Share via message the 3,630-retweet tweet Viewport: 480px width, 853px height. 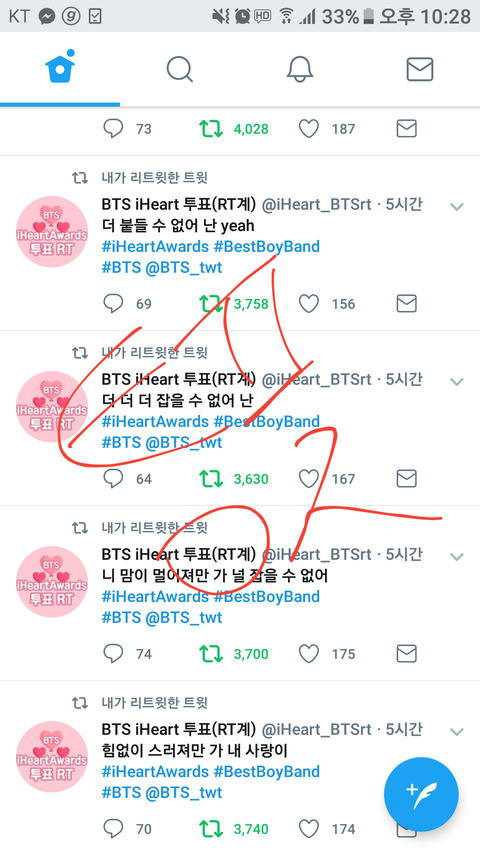407,479
